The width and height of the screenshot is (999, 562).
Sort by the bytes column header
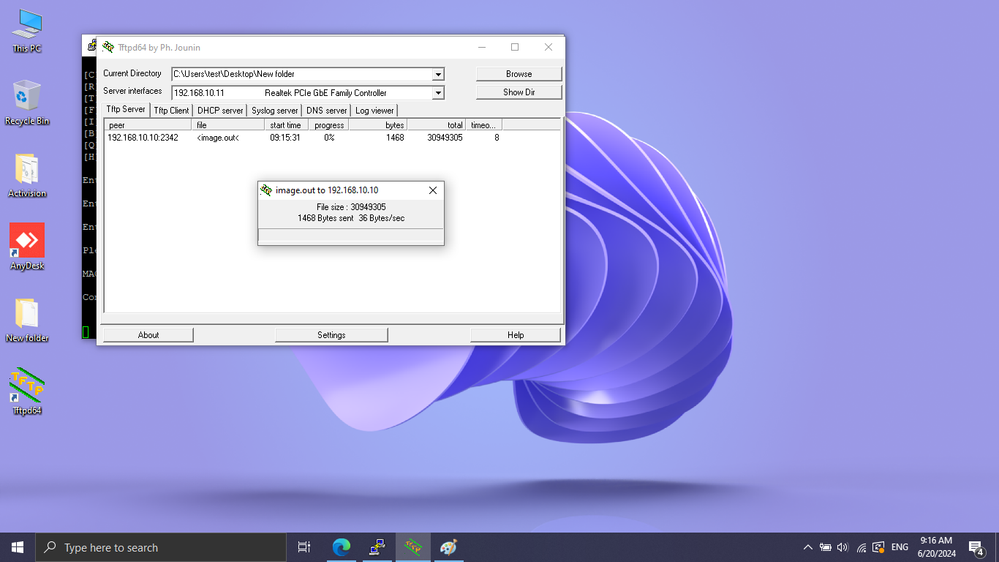(x=378, y=126)
